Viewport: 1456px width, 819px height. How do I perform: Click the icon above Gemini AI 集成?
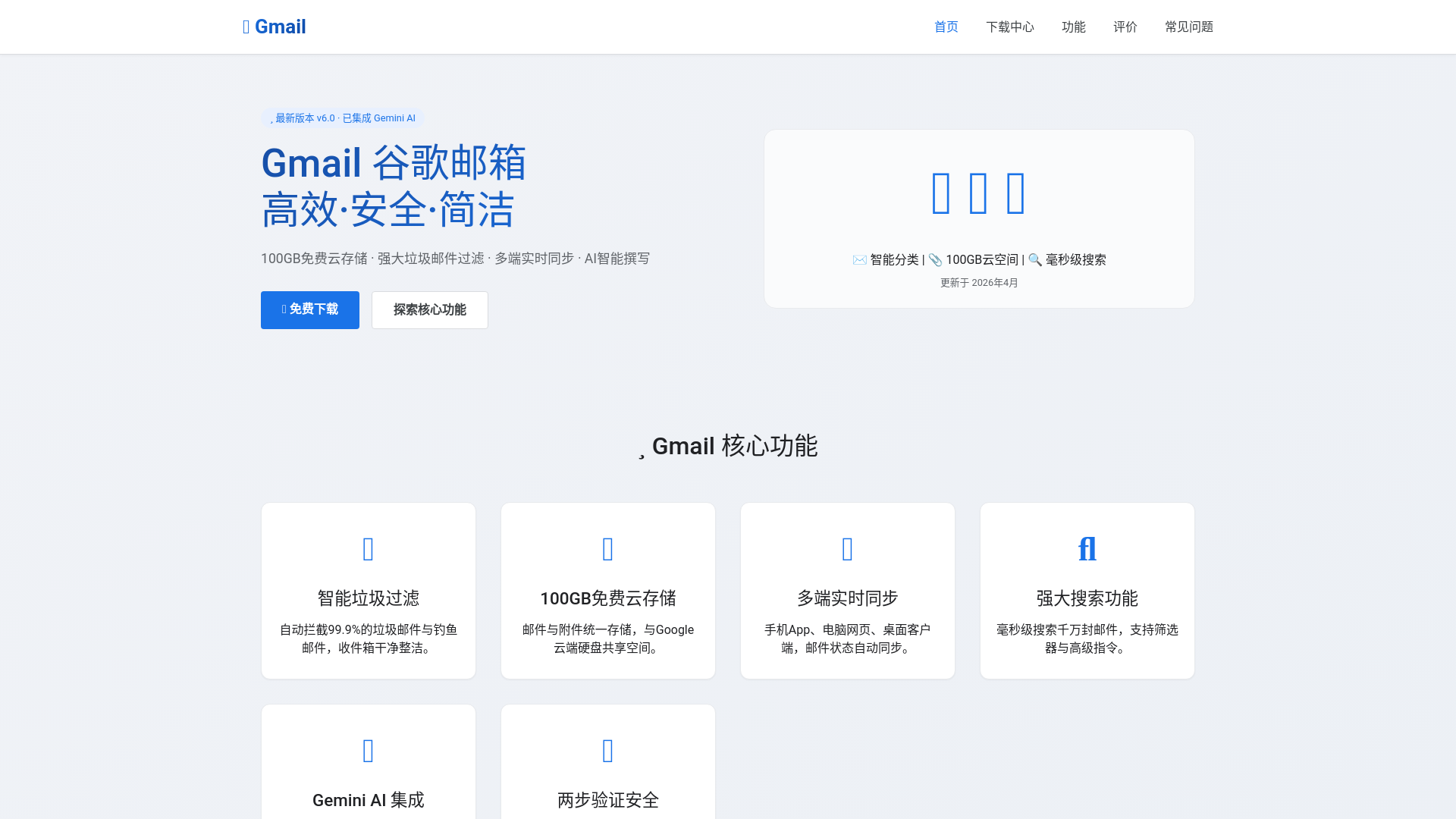point(369,751)
